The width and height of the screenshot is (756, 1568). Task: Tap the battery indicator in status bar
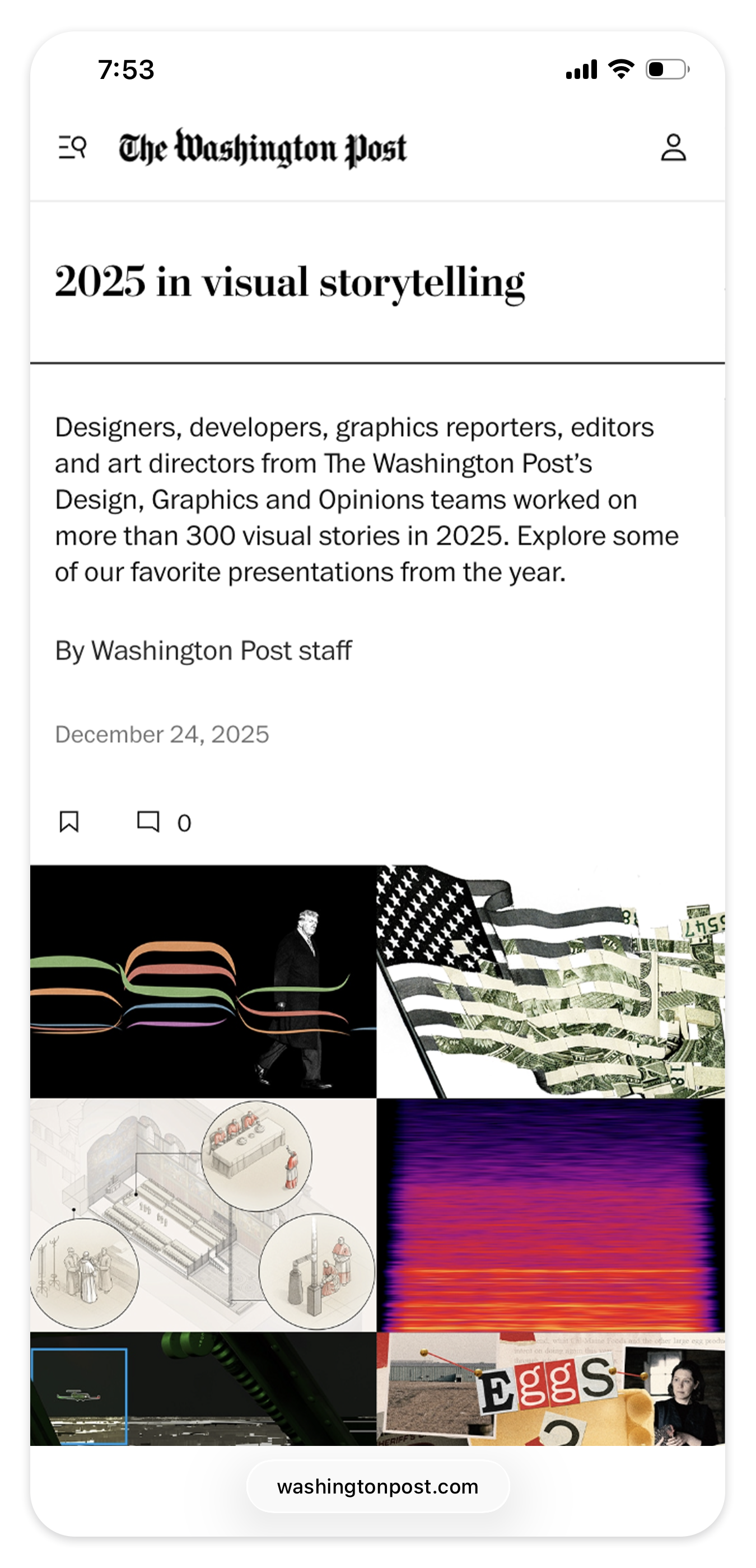(x=668, y=69)
